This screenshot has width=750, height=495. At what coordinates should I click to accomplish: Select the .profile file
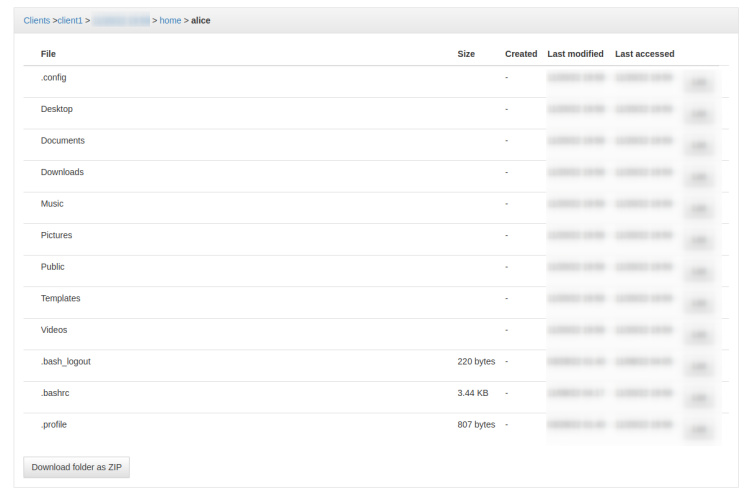coord(54,425)
